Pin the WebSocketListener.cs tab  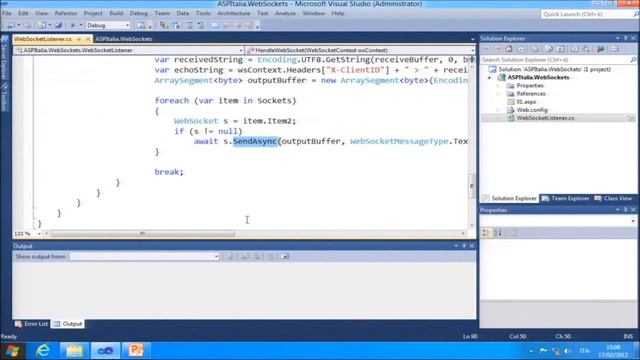pos(79,39)
